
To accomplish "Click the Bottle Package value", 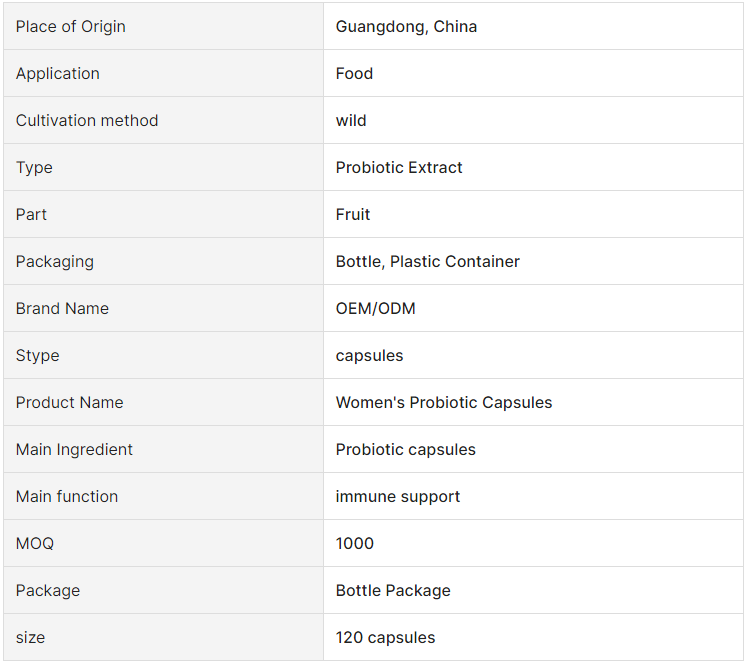I will [x=393, y=591].
